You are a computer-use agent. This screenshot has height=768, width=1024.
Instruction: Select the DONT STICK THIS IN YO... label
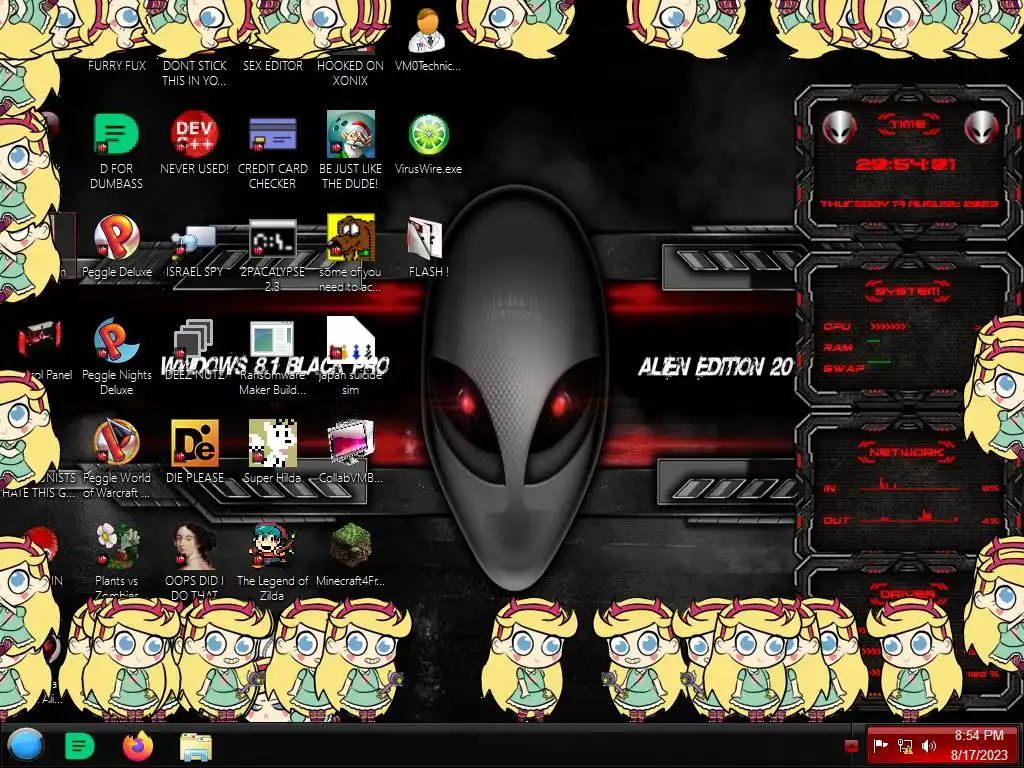pyautogui.click(x=195, y=73)
